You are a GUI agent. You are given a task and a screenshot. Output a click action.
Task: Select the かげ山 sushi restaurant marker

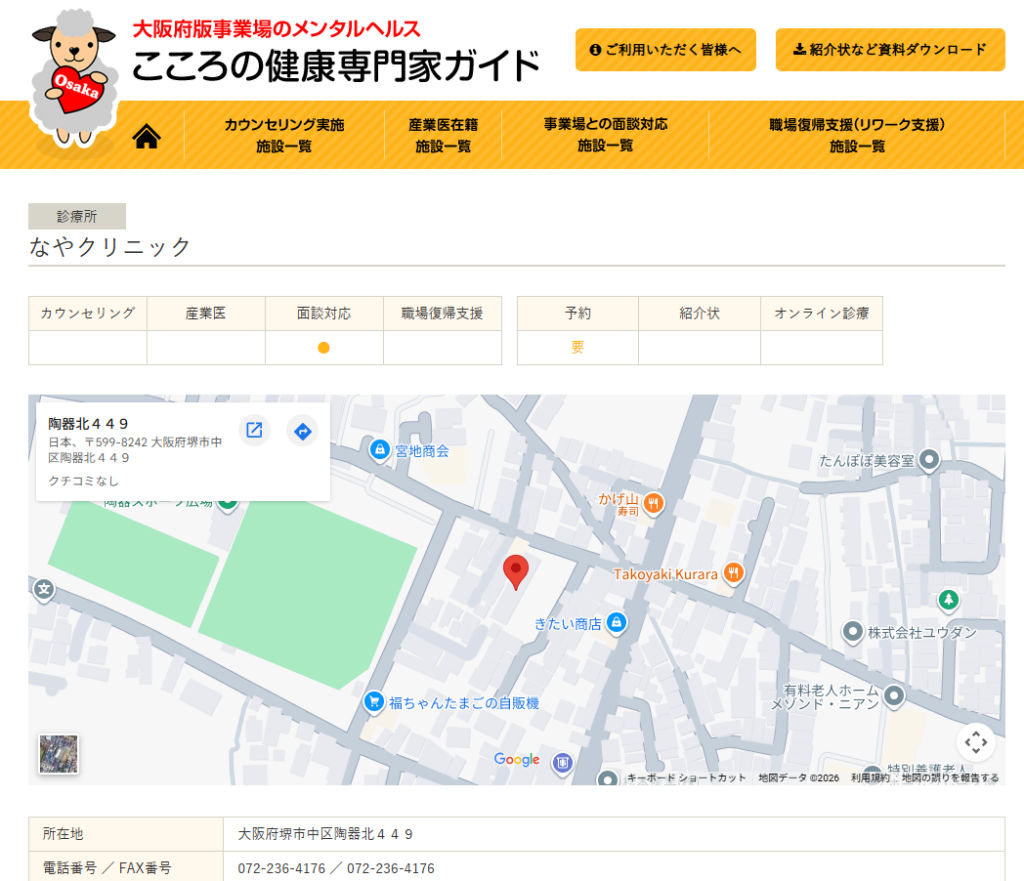point(653,503)
